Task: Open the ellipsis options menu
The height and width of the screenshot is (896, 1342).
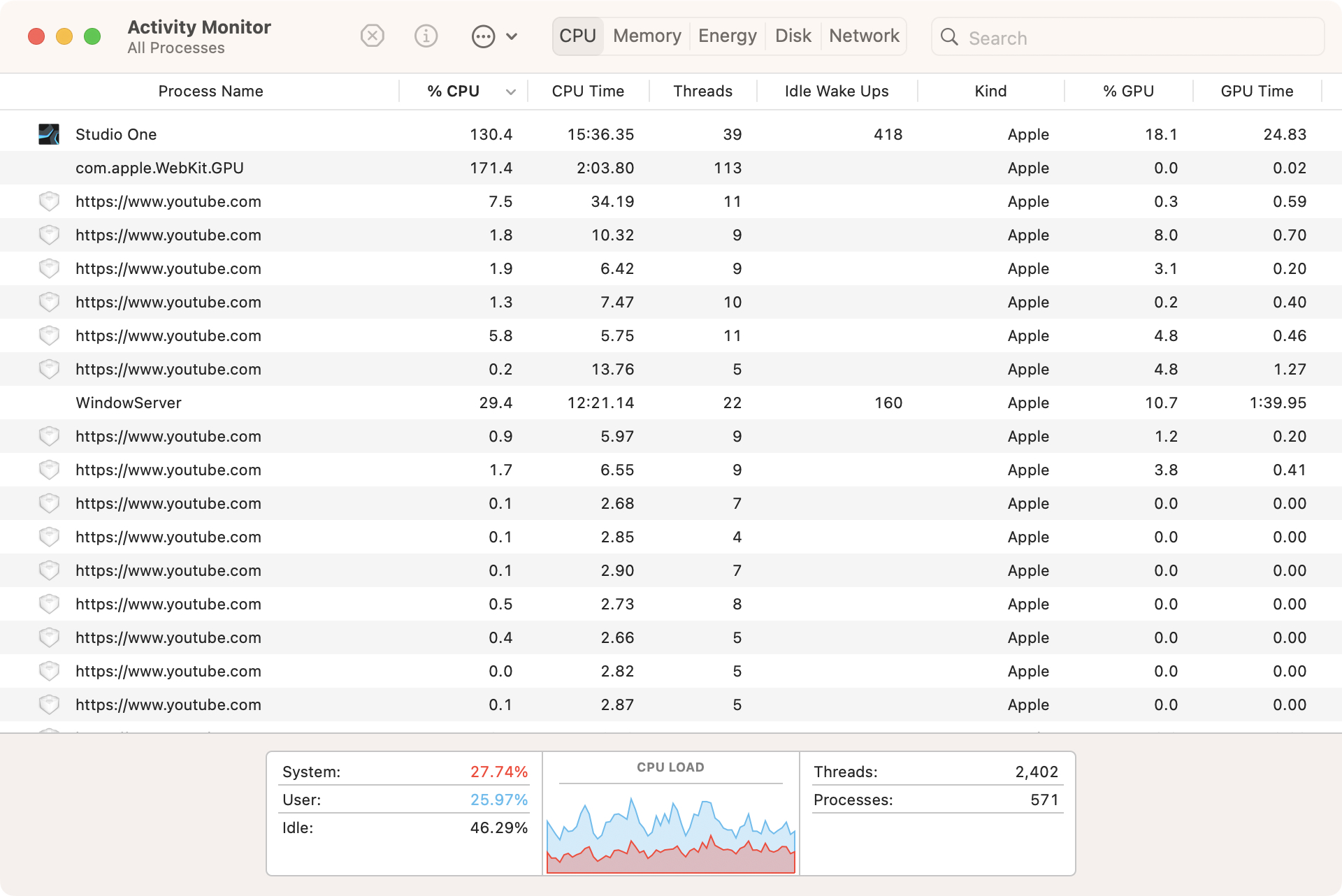Action: click(x=482, y=36)
